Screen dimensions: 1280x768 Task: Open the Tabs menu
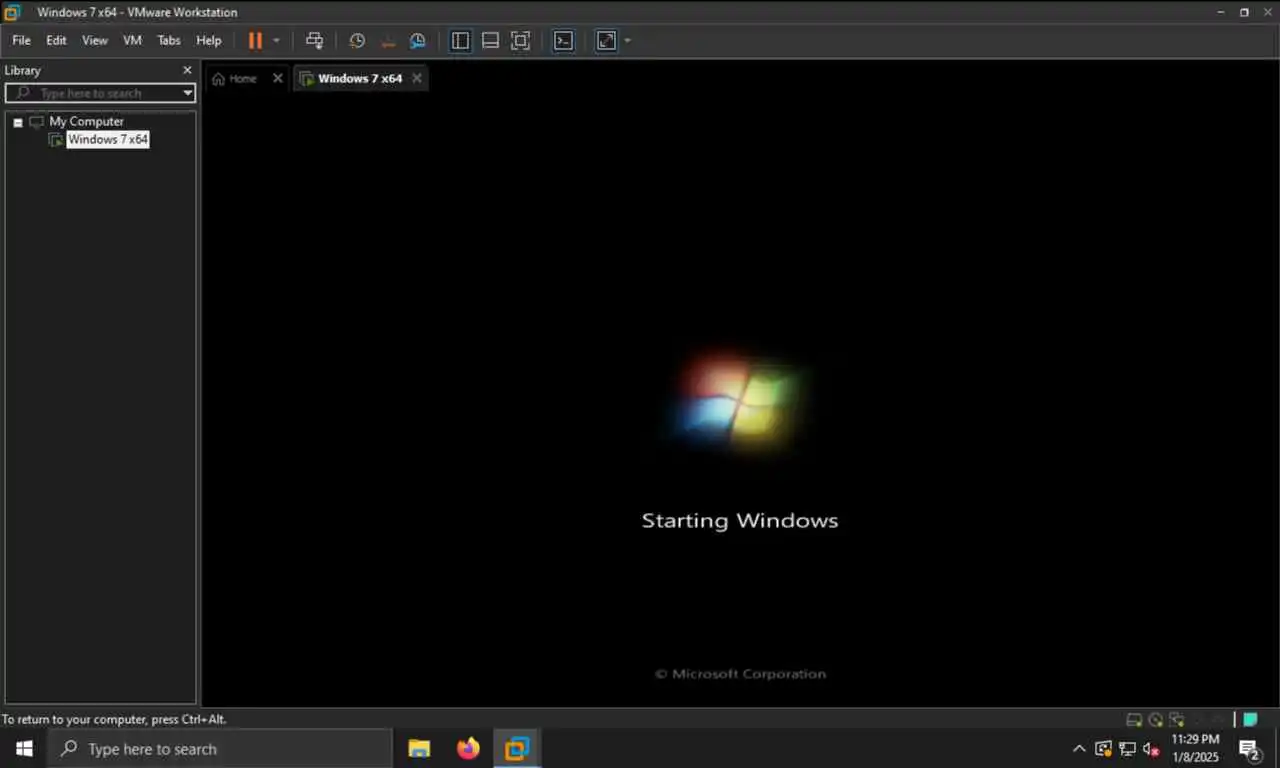point(169,41)
